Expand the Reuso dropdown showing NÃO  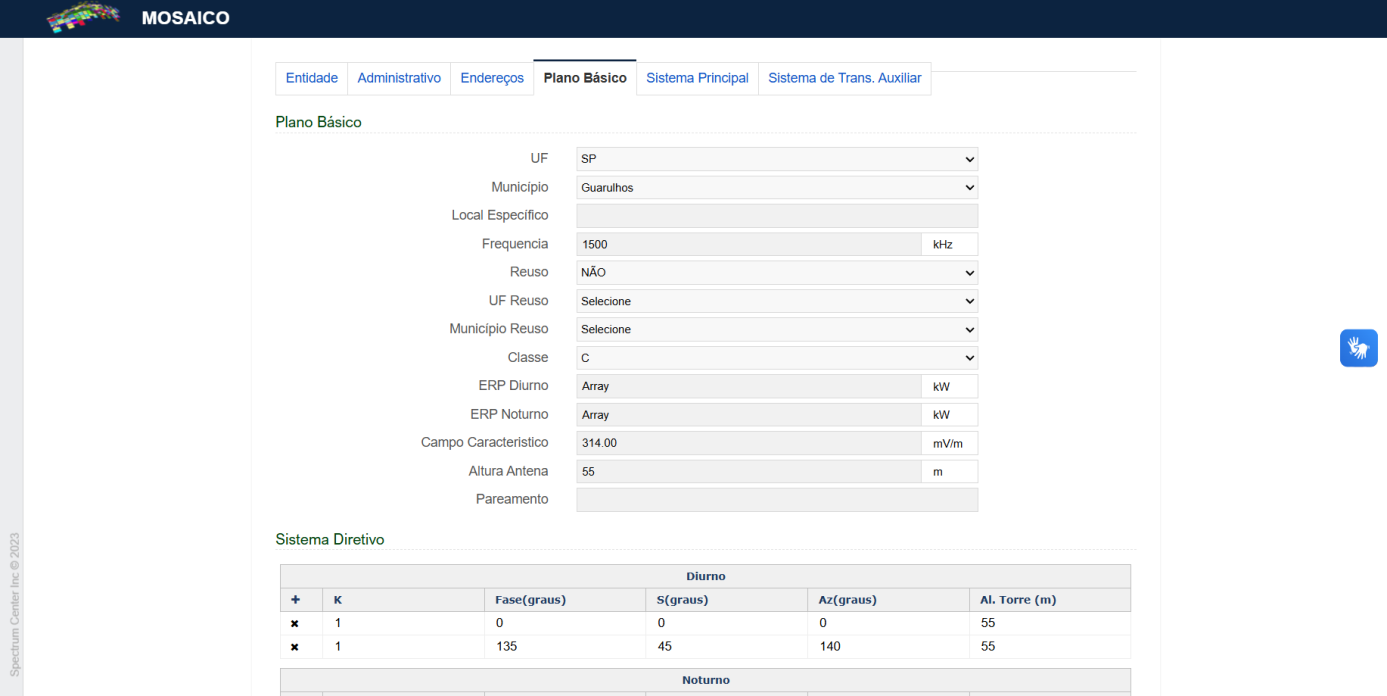point(777,272)
